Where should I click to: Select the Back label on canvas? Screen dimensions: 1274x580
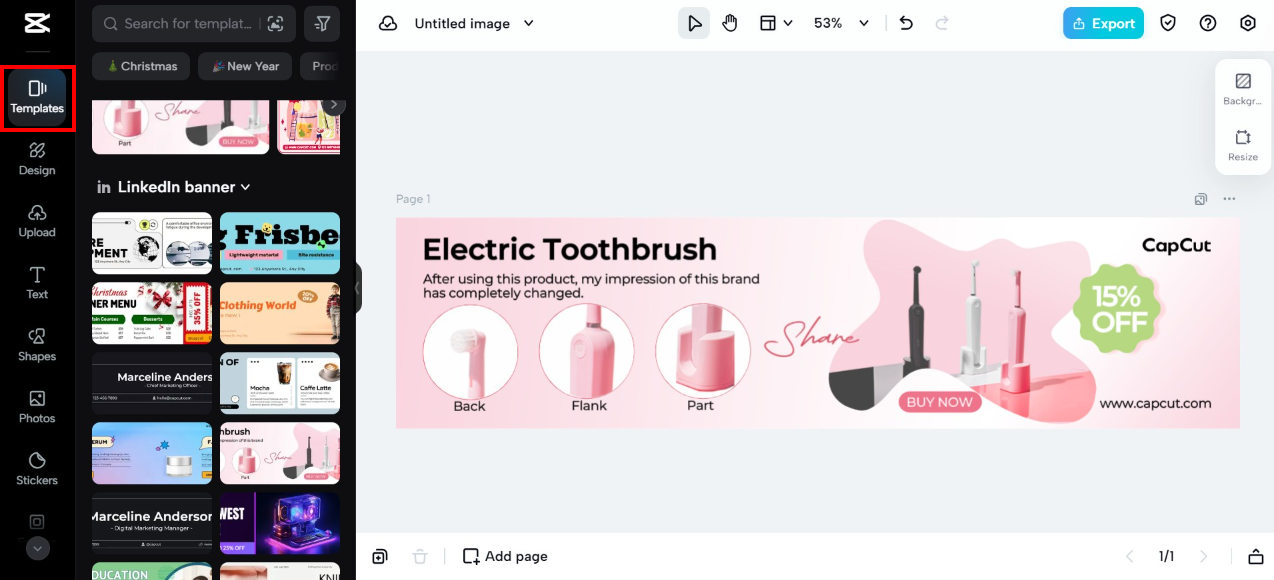pos(469,406)
